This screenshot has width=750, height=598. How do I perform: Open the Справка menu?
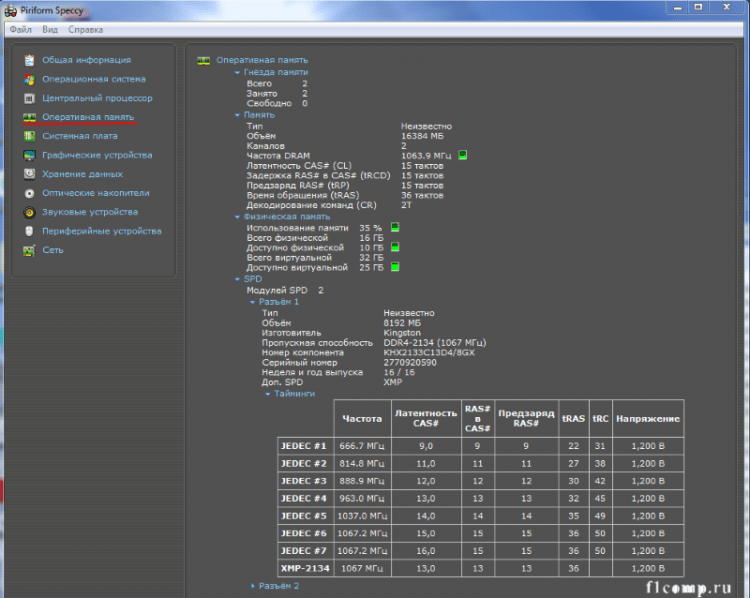[86, 30]
